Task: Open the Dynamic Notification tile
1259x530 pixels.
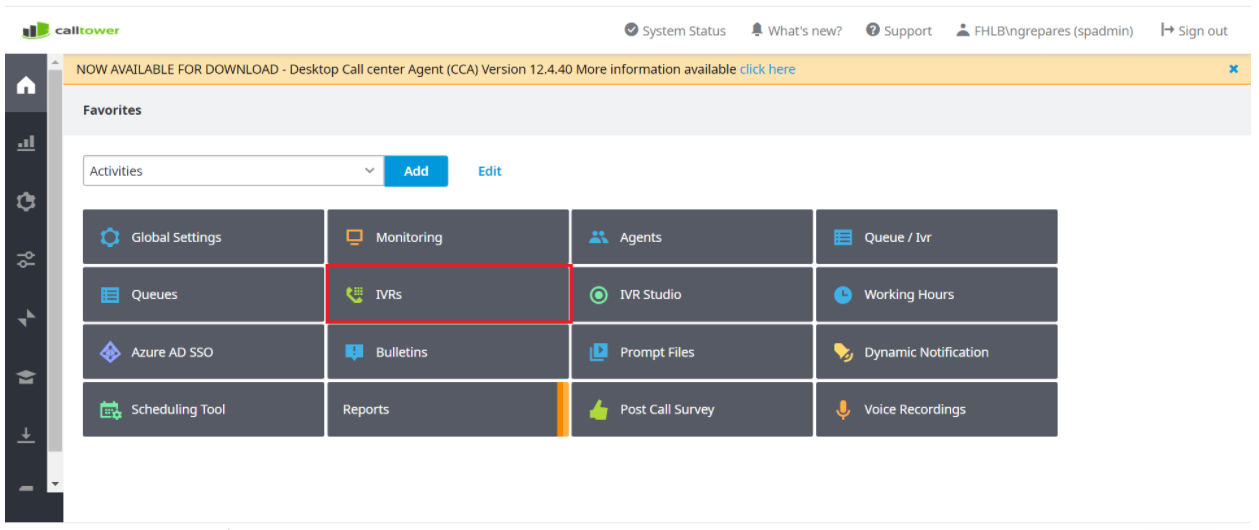Action: tap(936, 352)
